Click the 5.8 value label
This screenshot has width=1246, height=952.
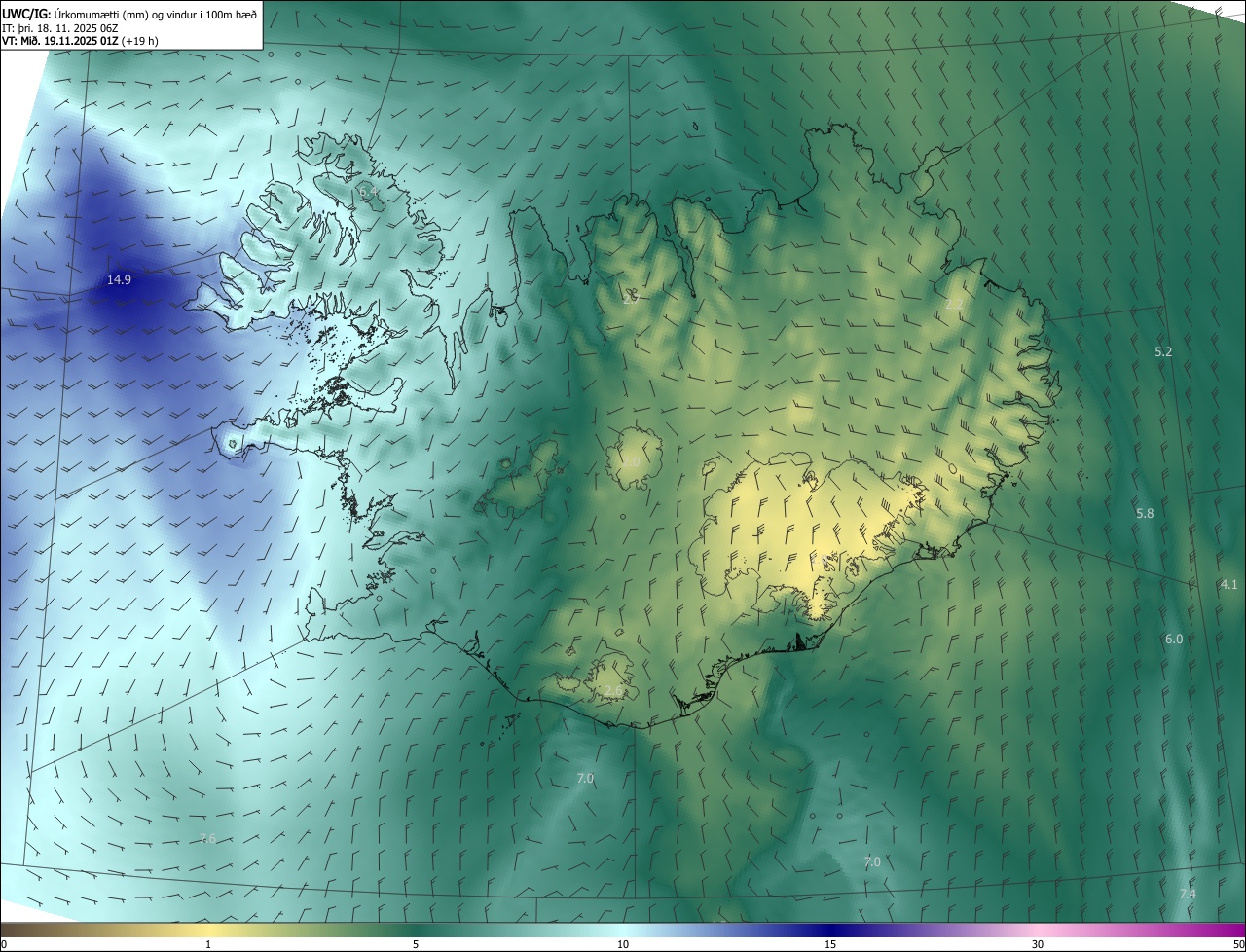click(x=1145, y=513)
